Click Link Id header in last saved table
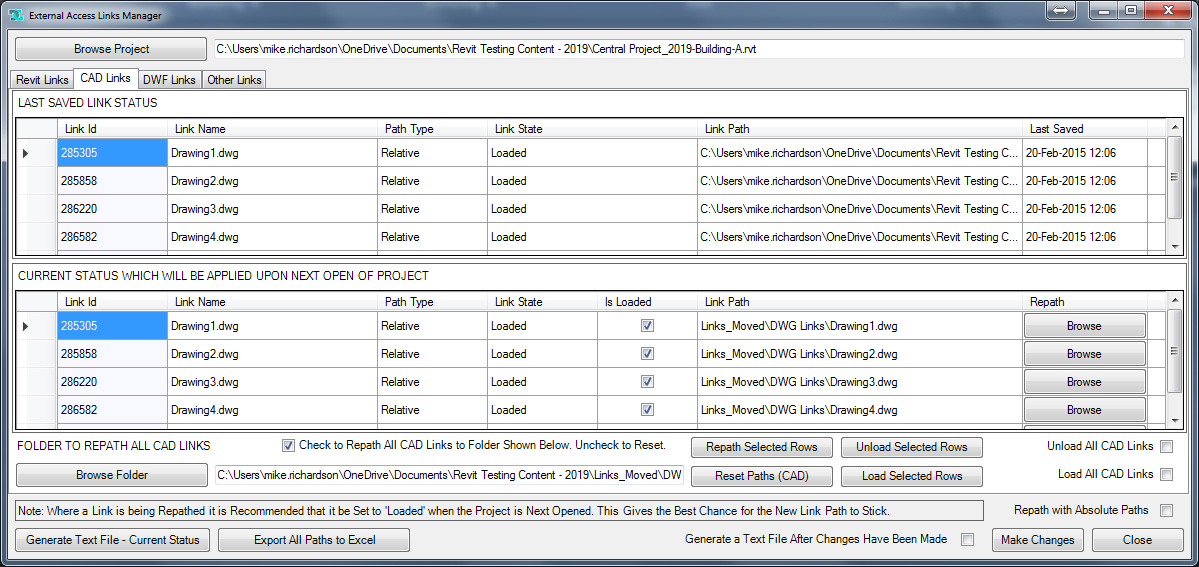The width and height of the screenshot is (1199, 567). click(x=112, y=129)
